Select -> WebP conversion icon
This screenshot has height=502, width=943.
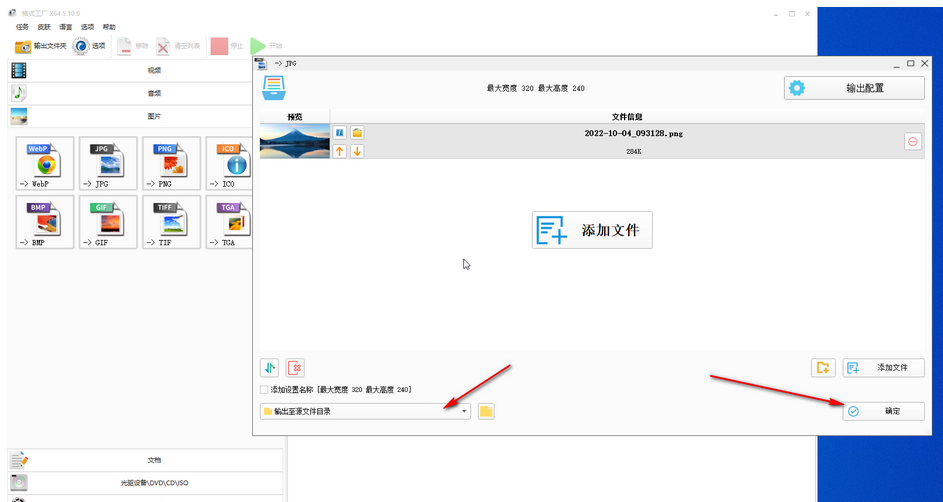pos(45,164)
